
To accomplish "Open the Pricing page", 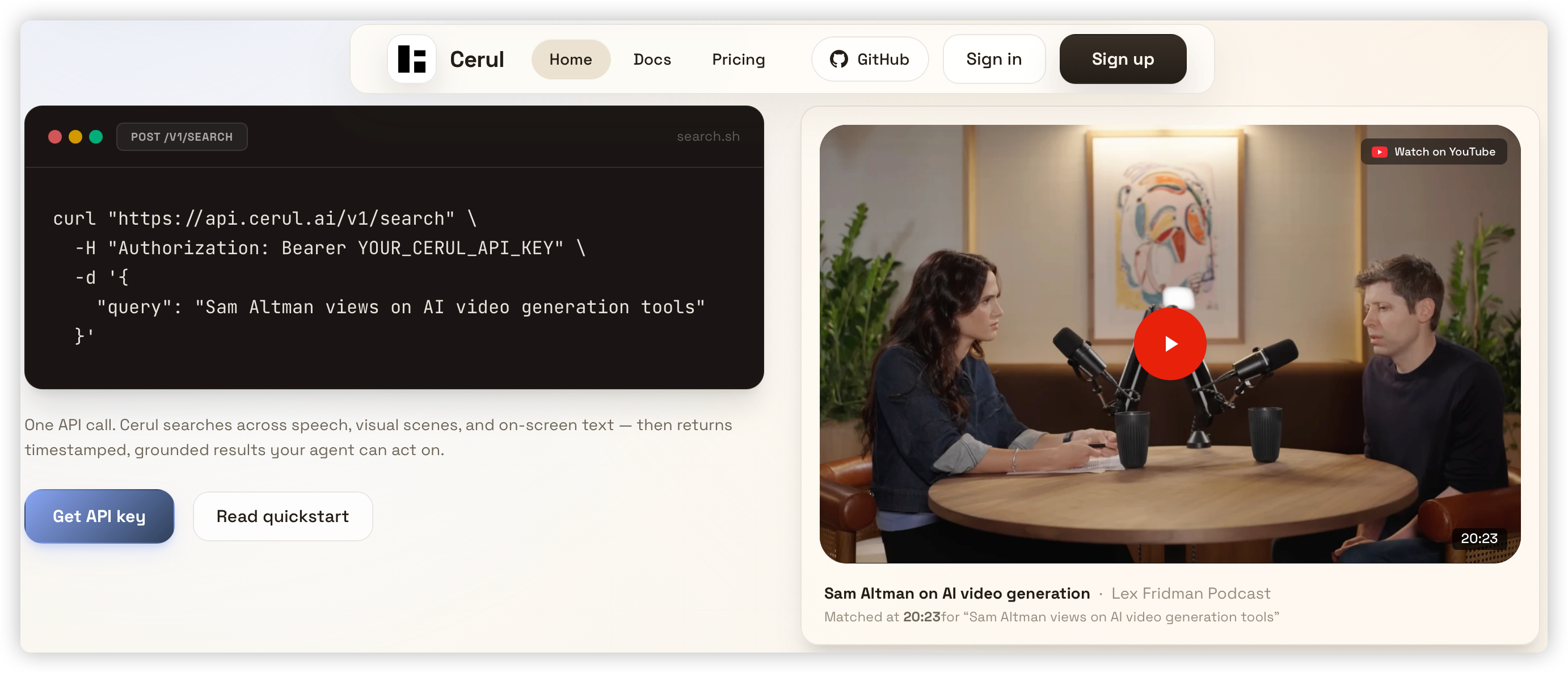I will tap(737, 59).
